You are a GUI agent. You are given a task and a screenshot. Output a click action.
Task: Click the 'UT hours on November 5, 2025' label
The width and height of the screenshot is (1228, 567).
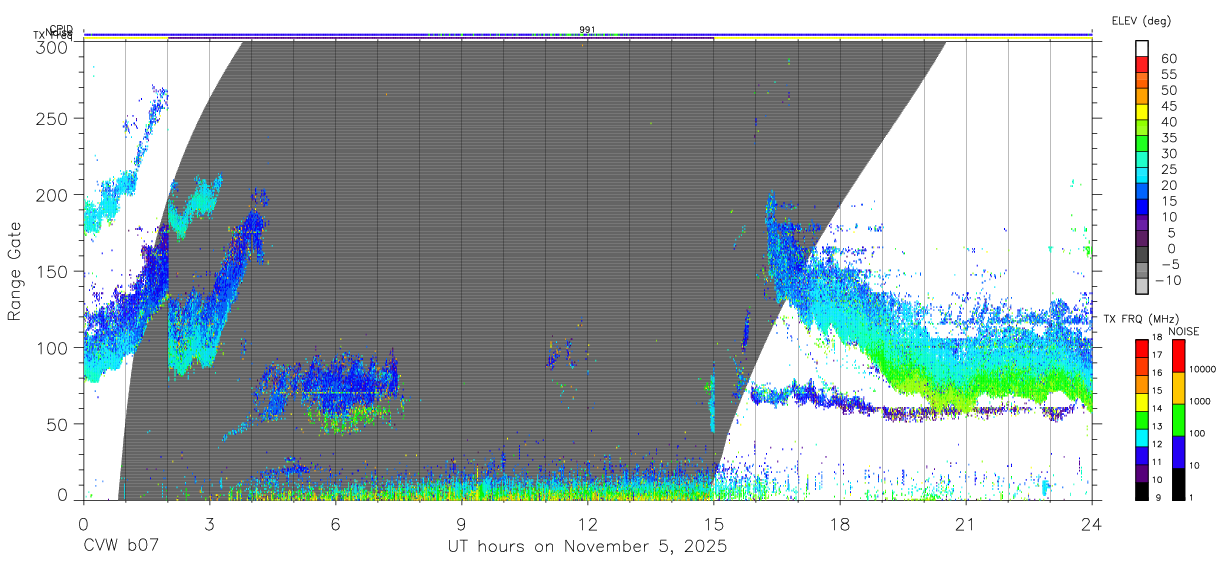[x=587, y=547]
